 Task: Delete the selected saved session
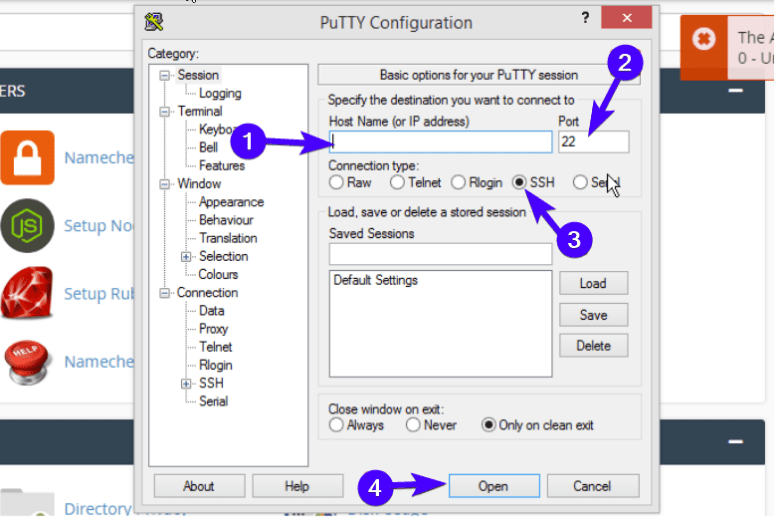593,346
